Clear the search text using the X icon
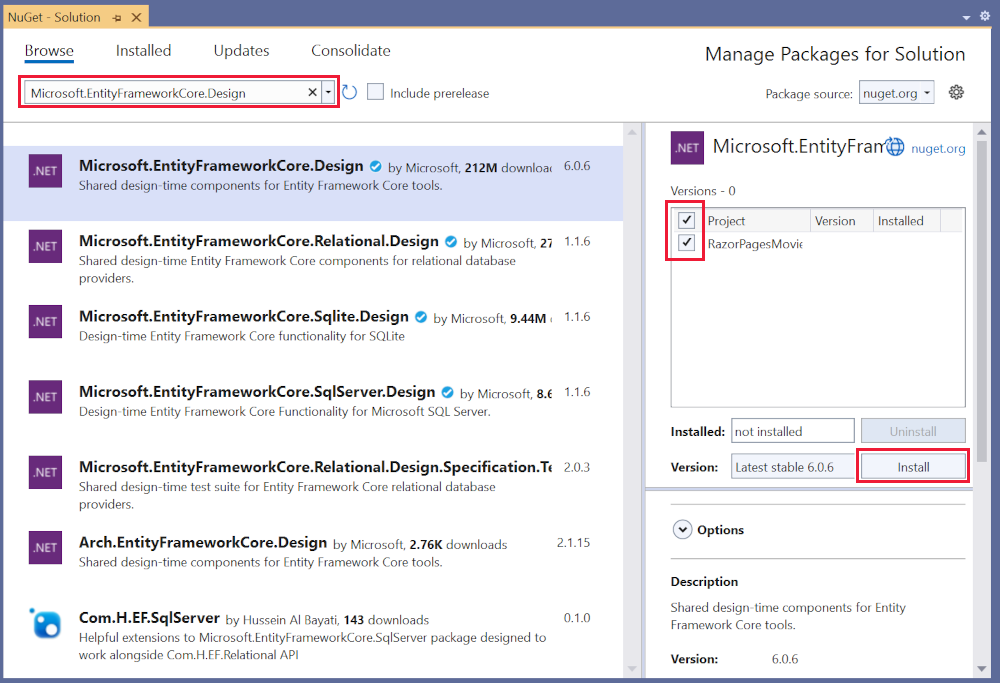The width and height of the screenshot is (1000, 683). [x=311, y=91]
